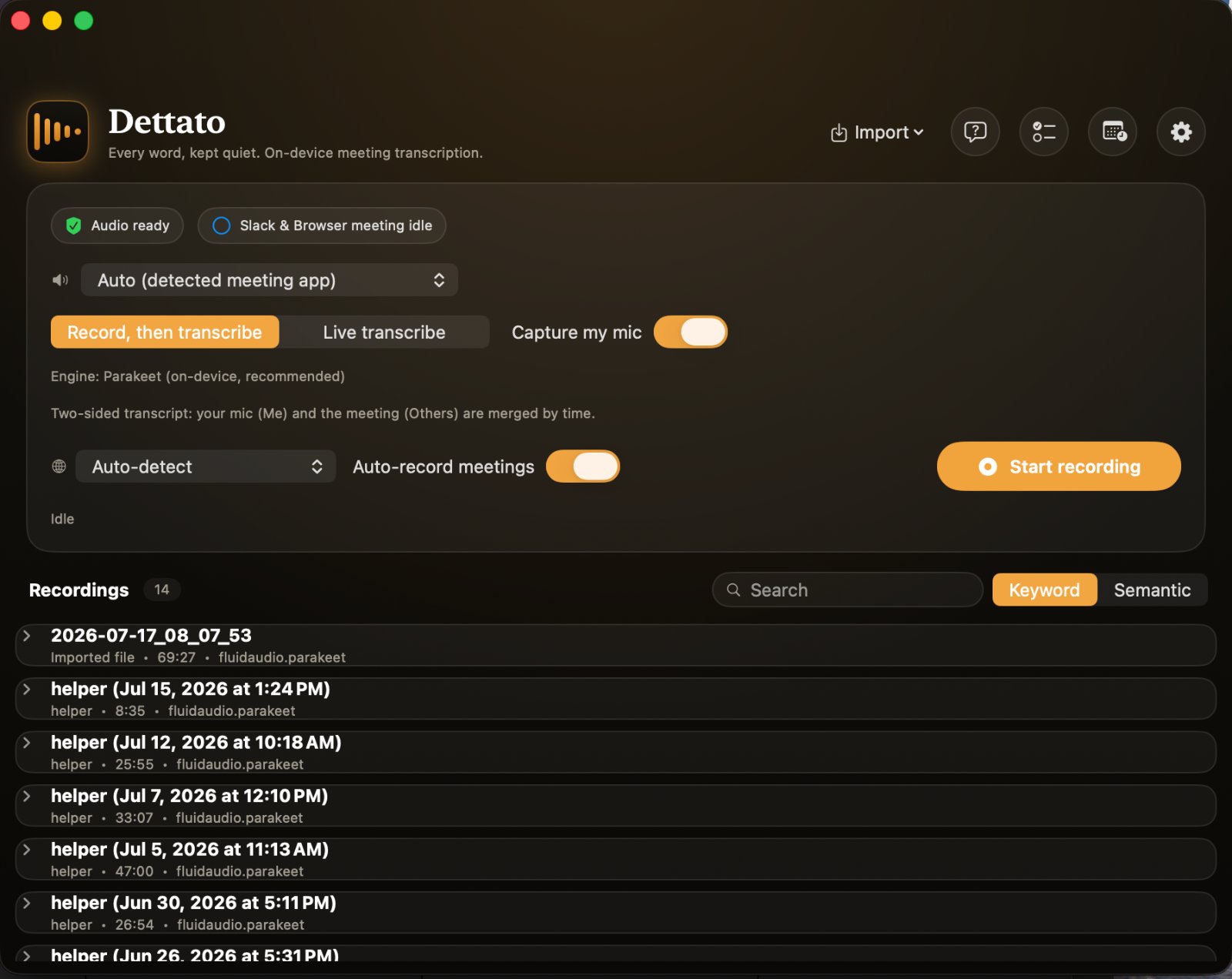Click the Recordings heading
This screenshot has width=1232, height=979.
click(x=79, y=590)
